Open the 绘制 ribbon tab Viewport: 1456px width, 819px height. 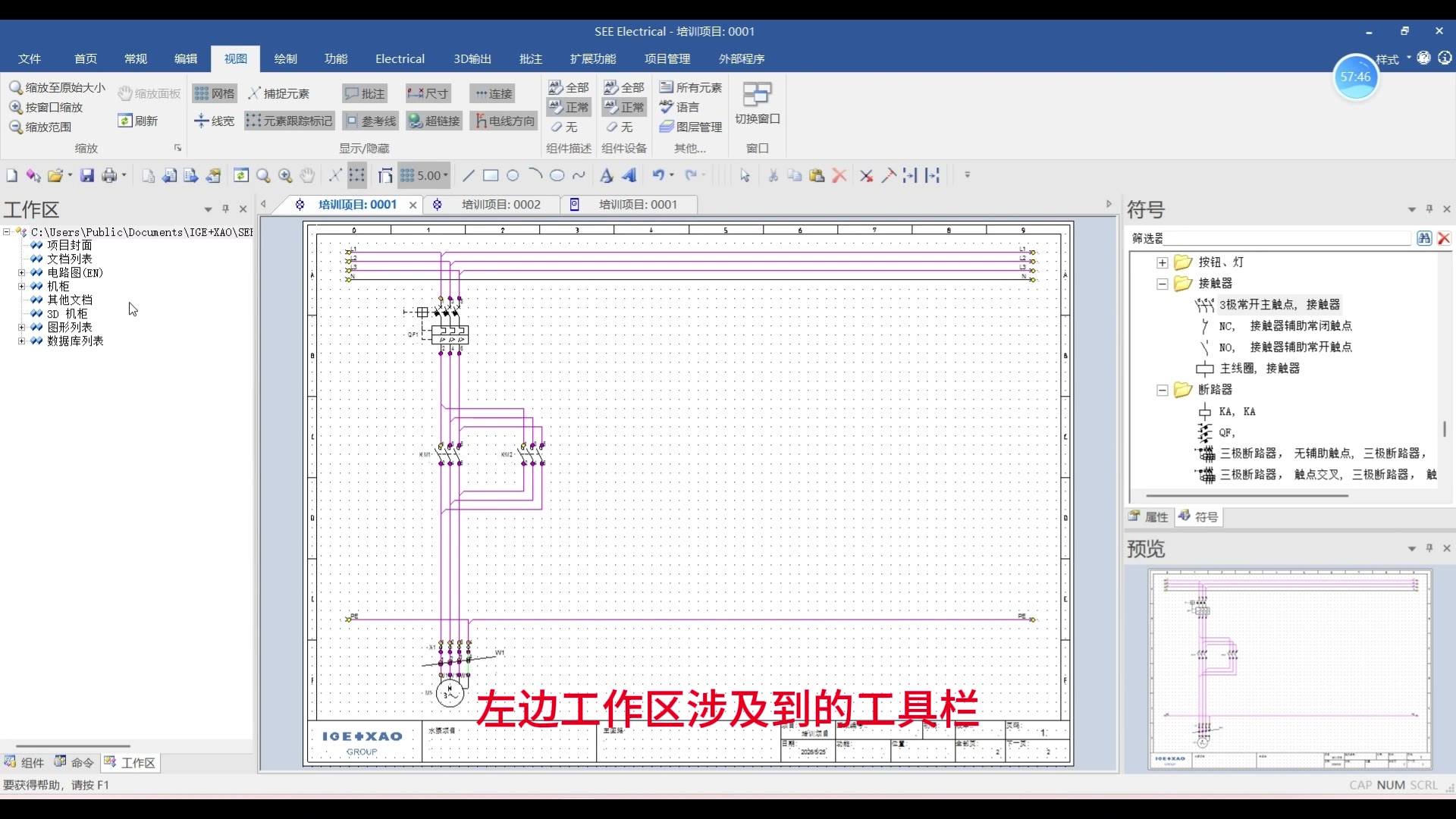[286, 58]
